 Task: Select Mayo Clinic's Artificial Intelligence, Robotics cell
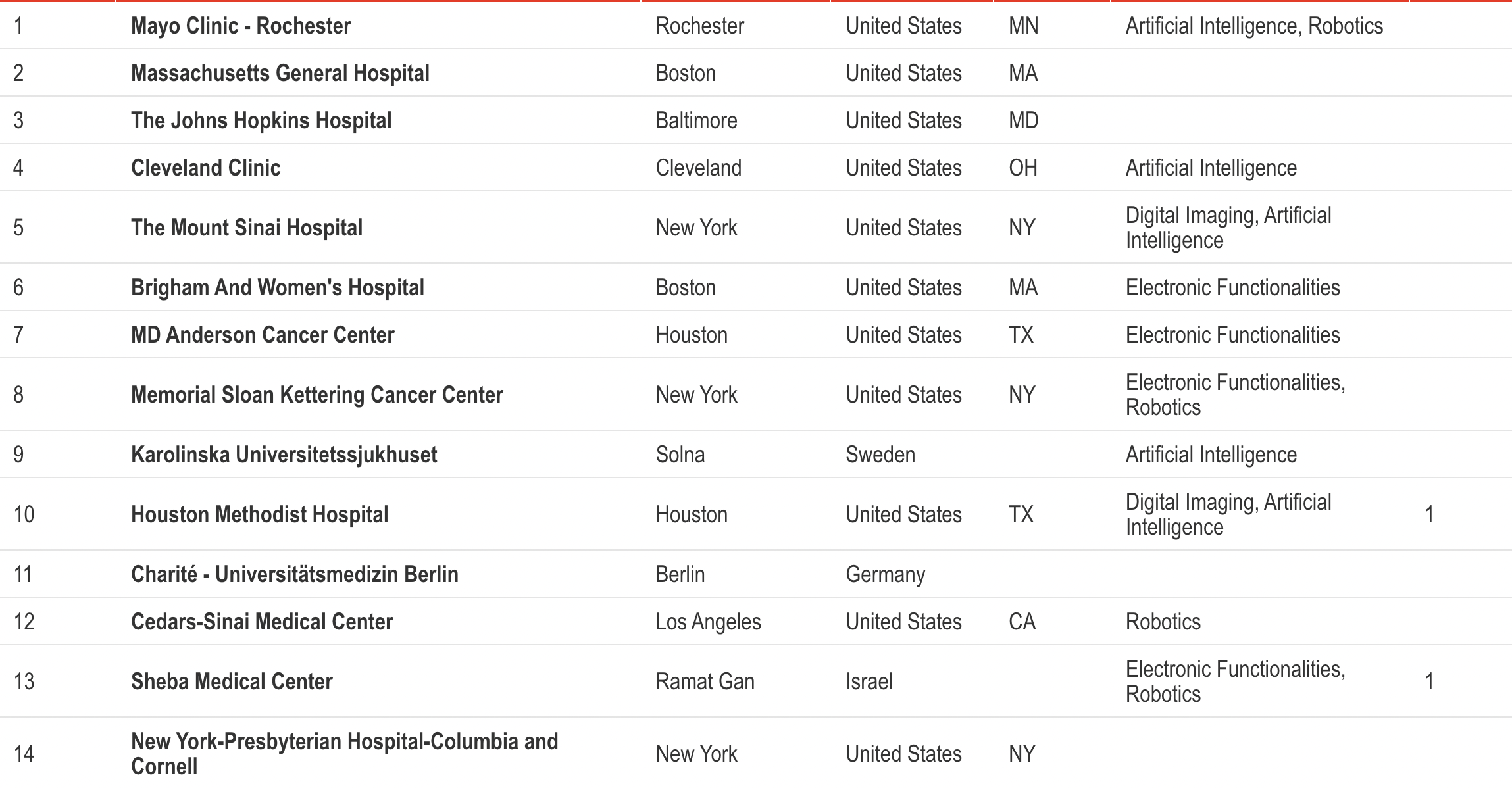coord(1254,26)
